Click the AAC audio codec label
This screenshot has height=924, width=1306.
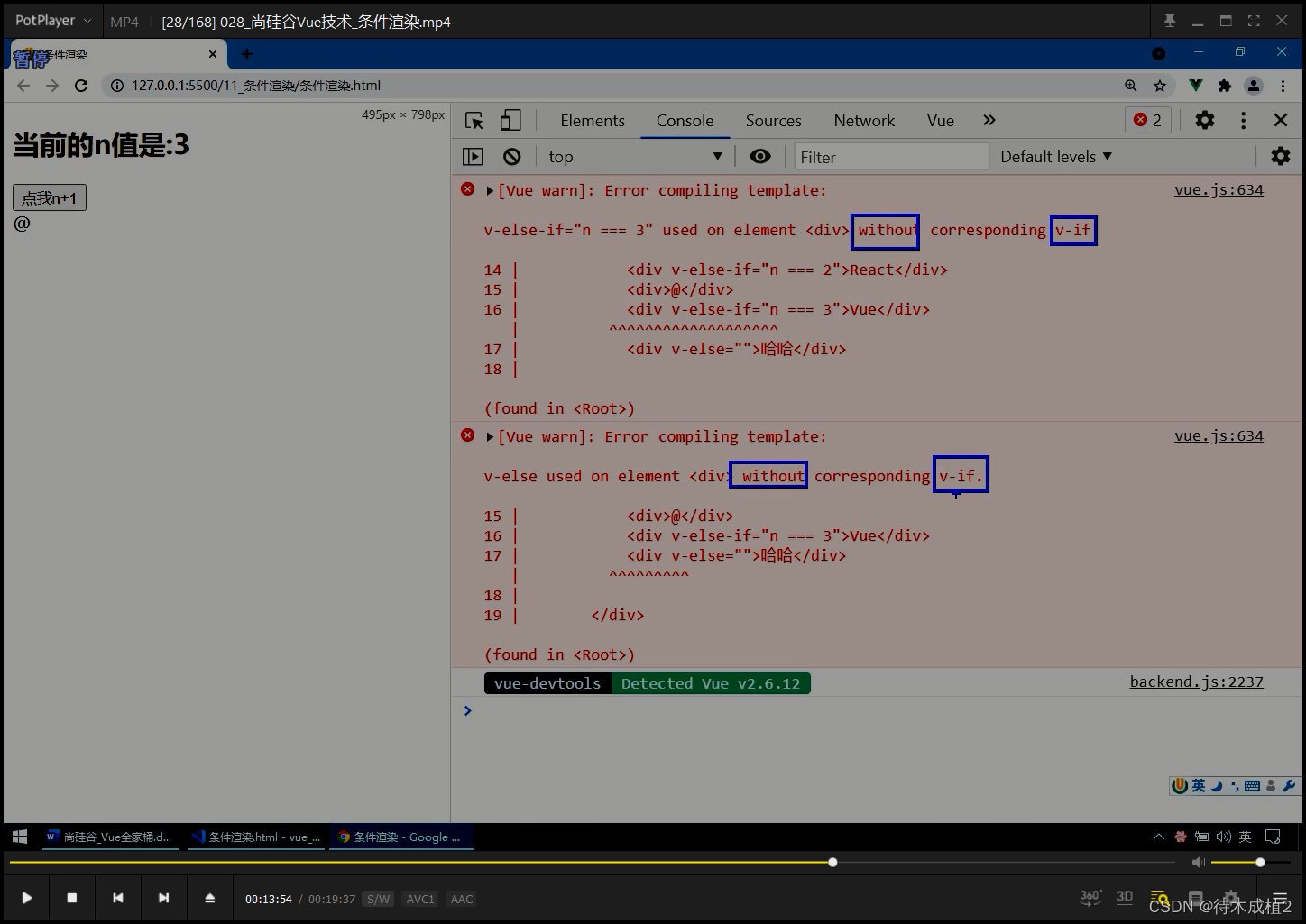point(462,899)
